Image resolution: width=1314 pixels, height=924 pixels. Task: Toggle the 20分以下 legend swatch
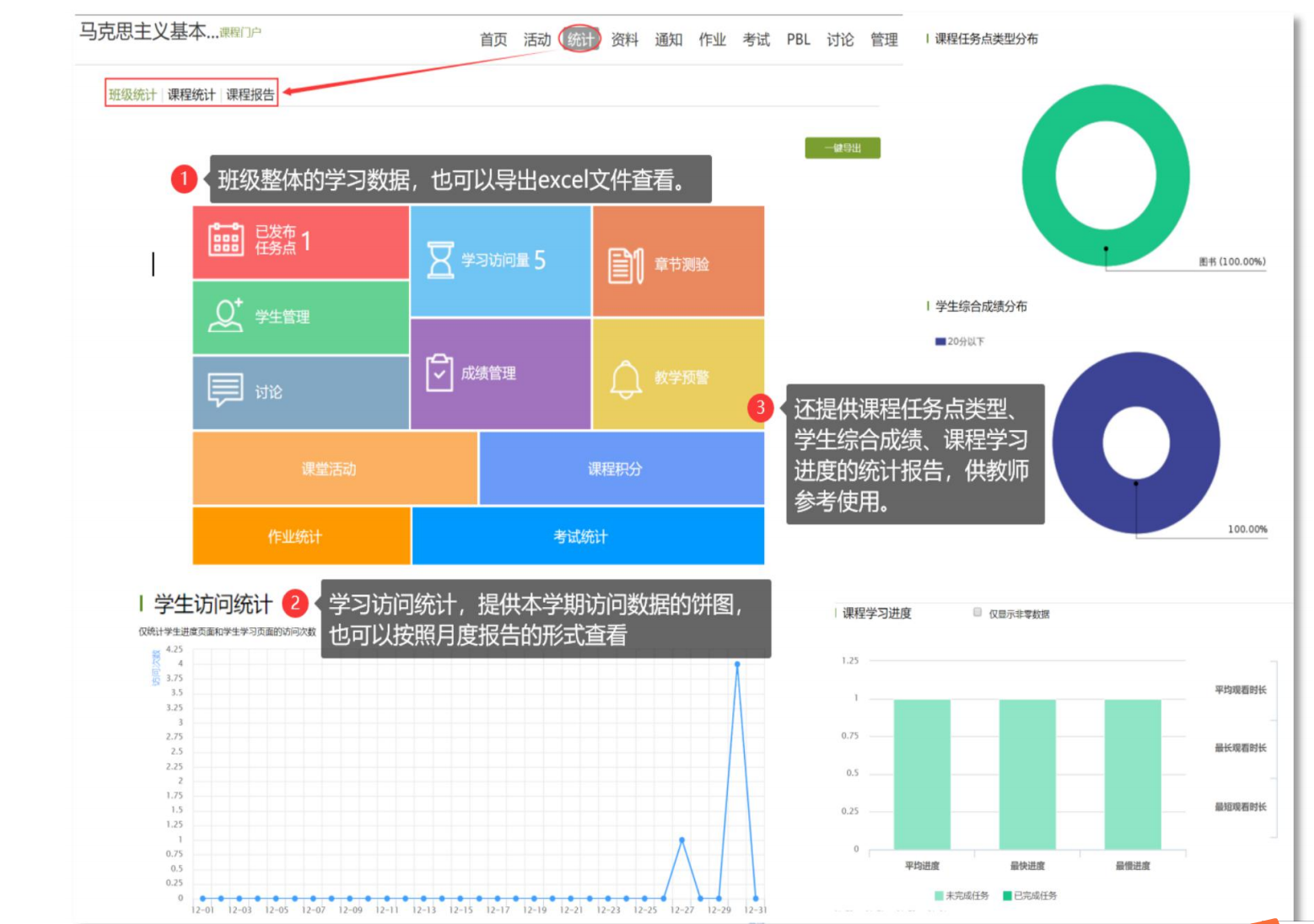[x=940, y=341]
